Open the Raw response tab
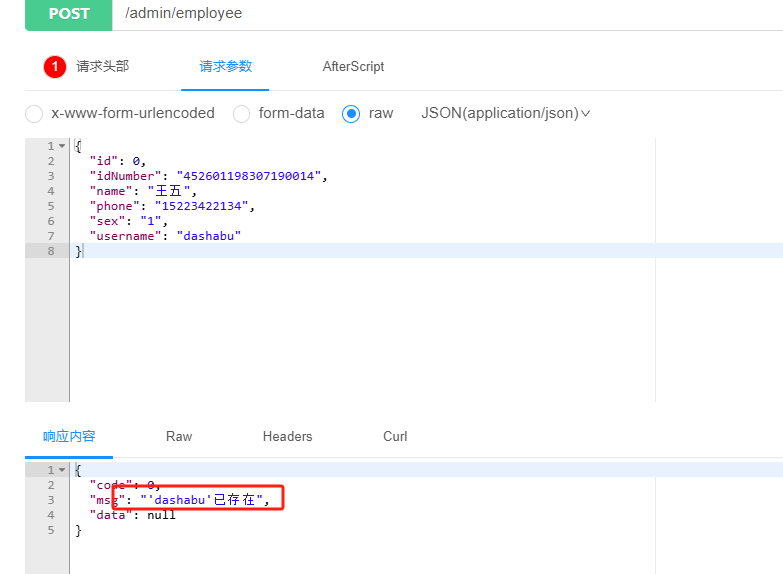Screen dimensions: 783x574 pyautogui.click(x=179, y=437)
